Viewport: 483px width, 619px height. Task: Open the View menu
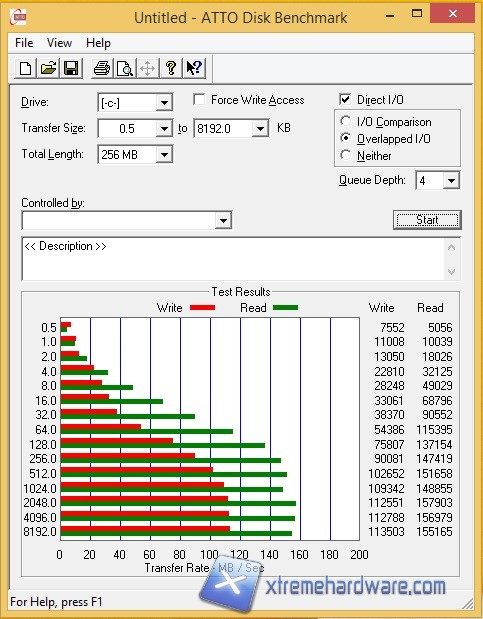[x=59, y=43]
